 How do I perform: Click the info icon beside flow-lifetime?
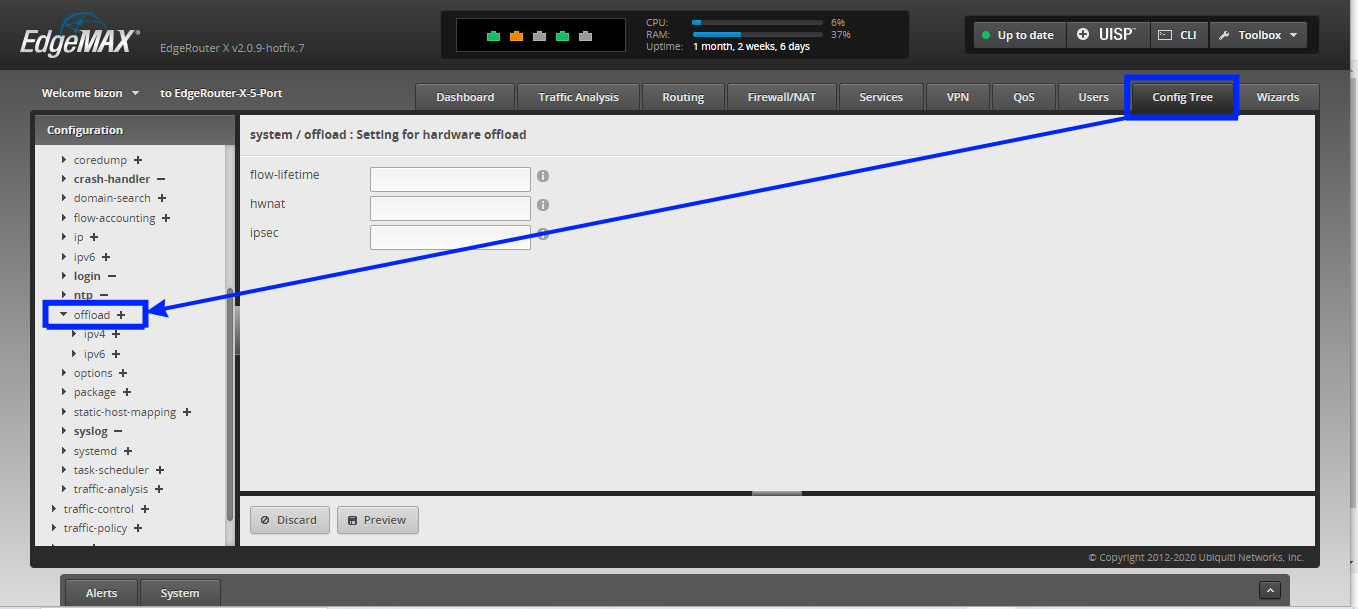[542, 175]
